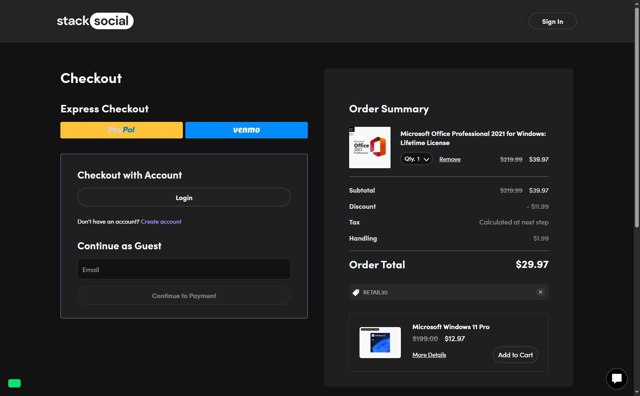The height and width of the screenshot is (396, 640).
Task: Expand the Qty. 1 quantity dropdown
Action: pos(416,159)
